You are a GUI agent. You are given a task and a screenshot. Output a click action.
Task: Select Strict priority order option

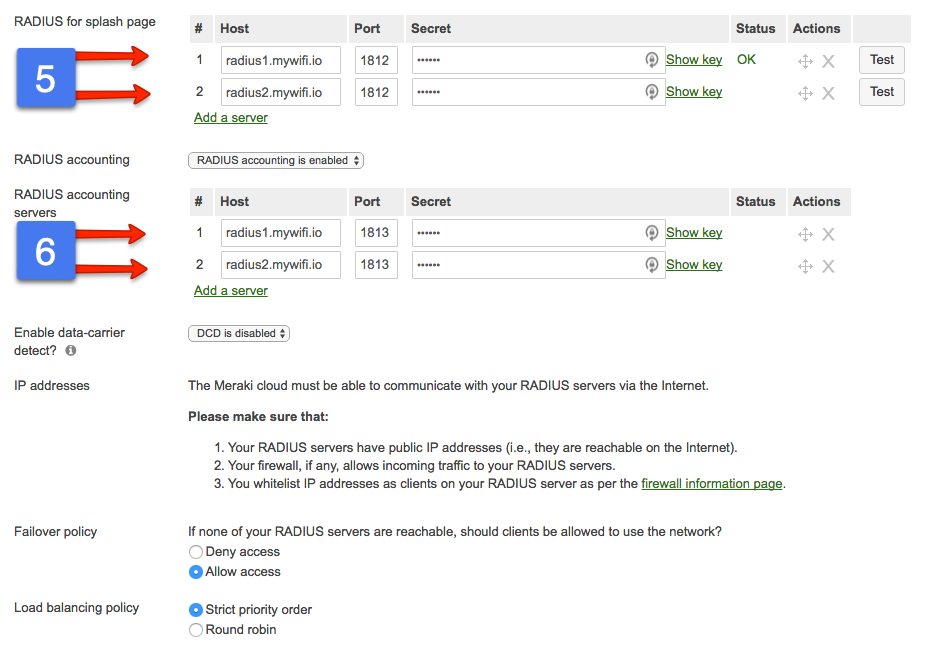click(x=196, y=610)
